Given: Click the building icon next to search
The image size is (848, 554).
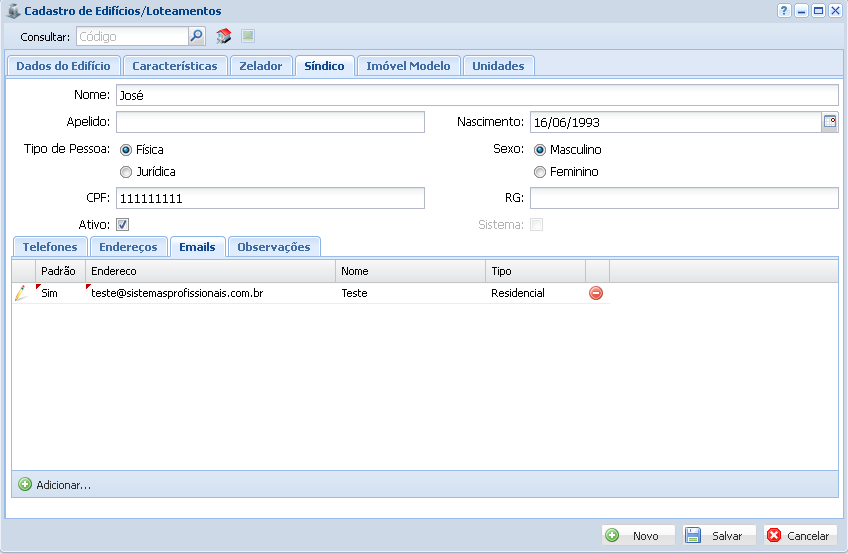Looking at the screenshot, I should click(x=224, y=36).
